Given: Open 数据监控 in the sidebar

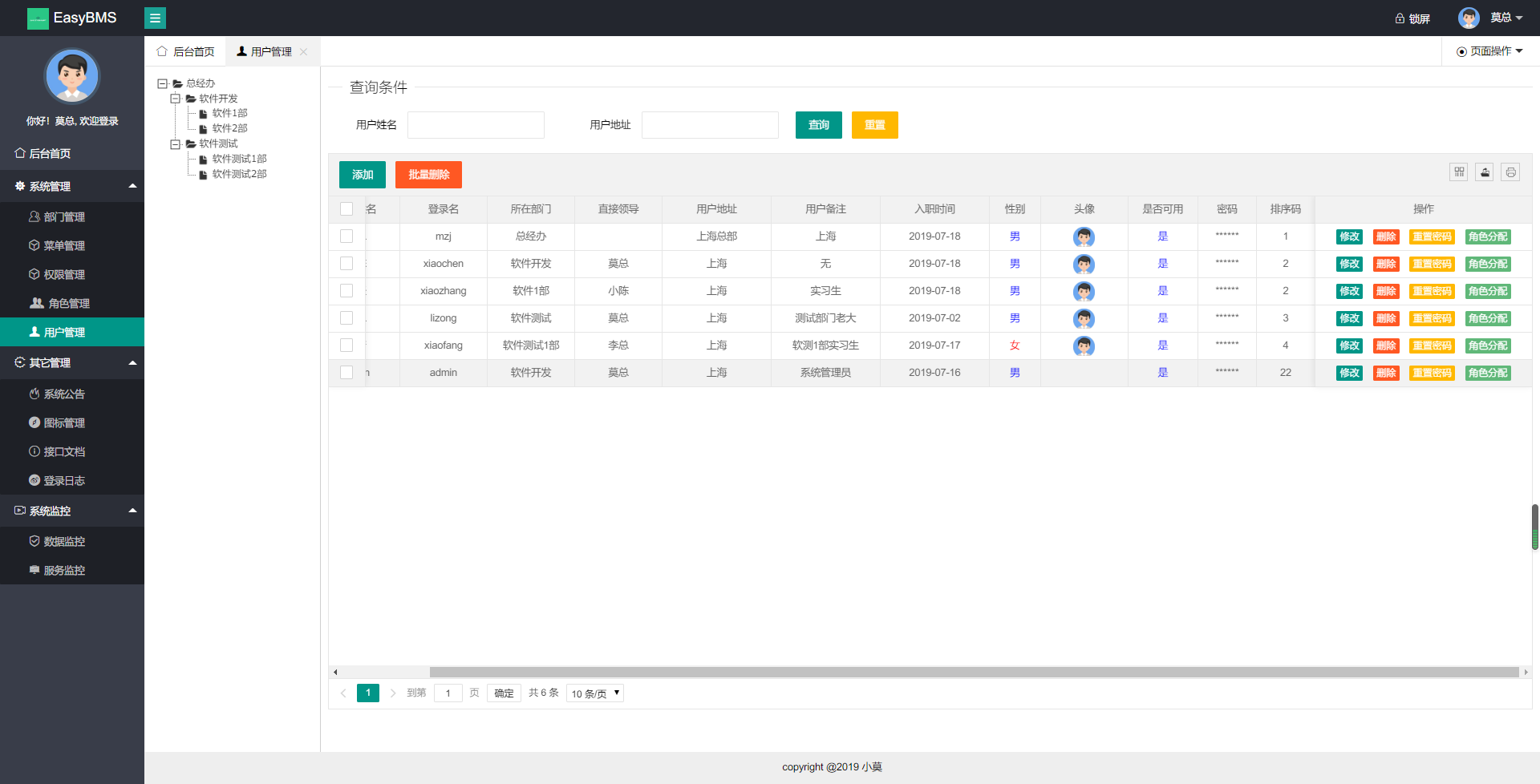Looking at the screenshot, I should tap(72, 541).
